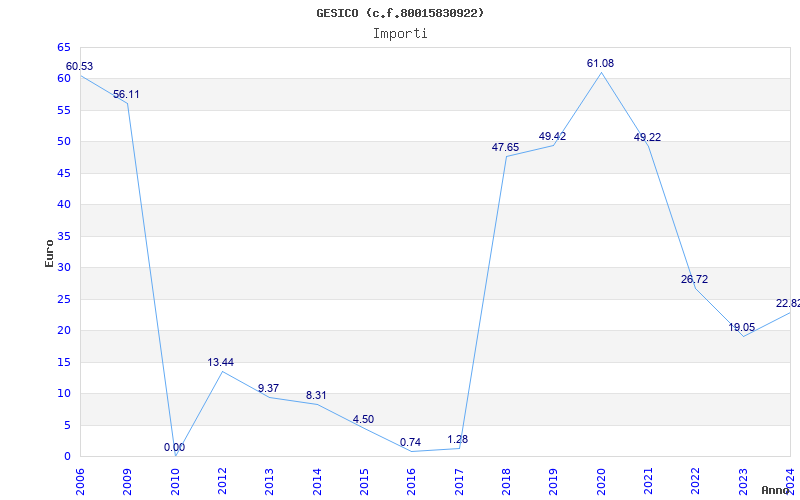Select data label 13.44
This screenshot has height=500, width=800.
[220, 362]
